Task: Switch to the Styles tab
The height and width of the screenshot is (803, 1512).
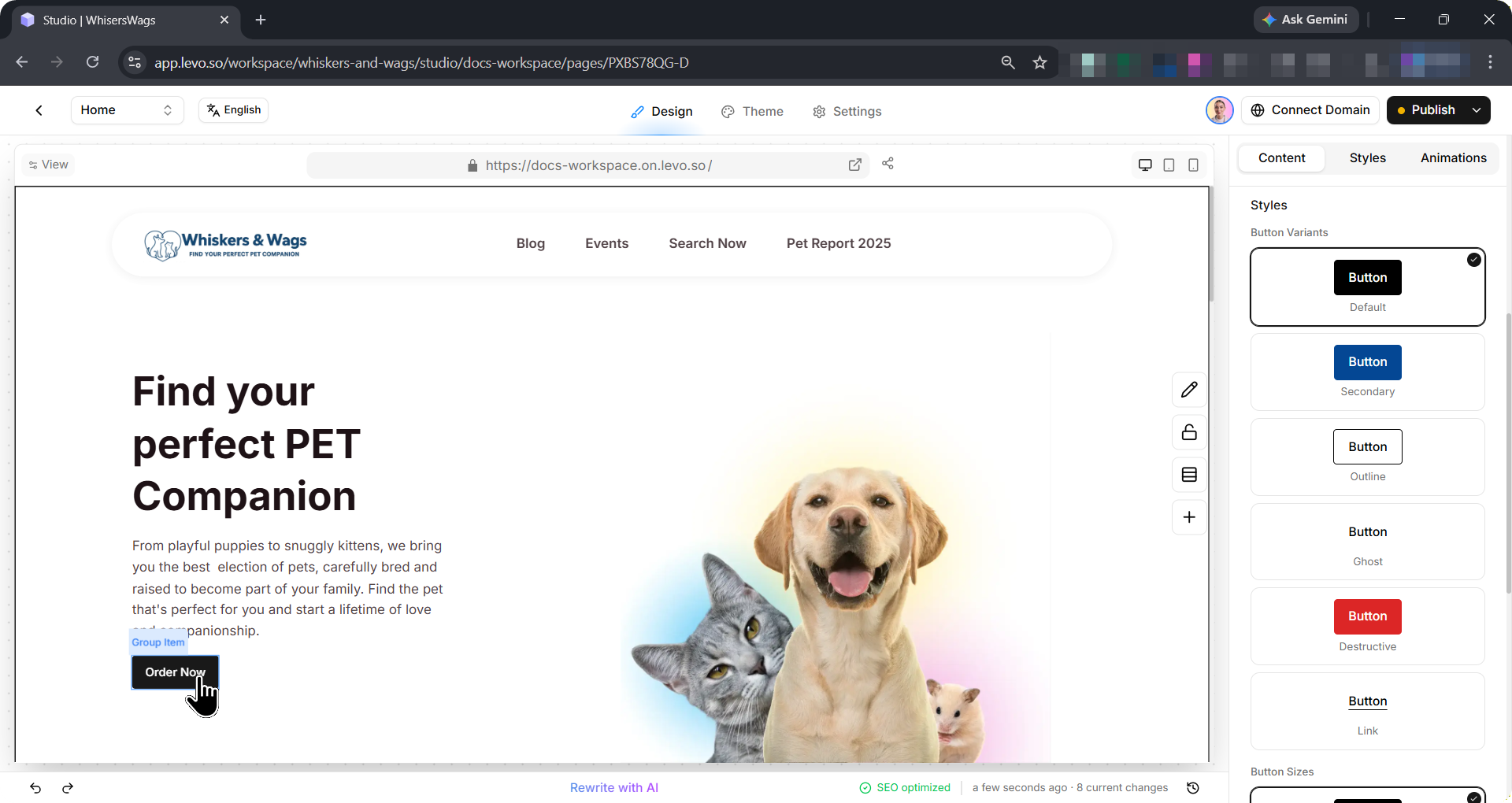Action: (1367, 158)
